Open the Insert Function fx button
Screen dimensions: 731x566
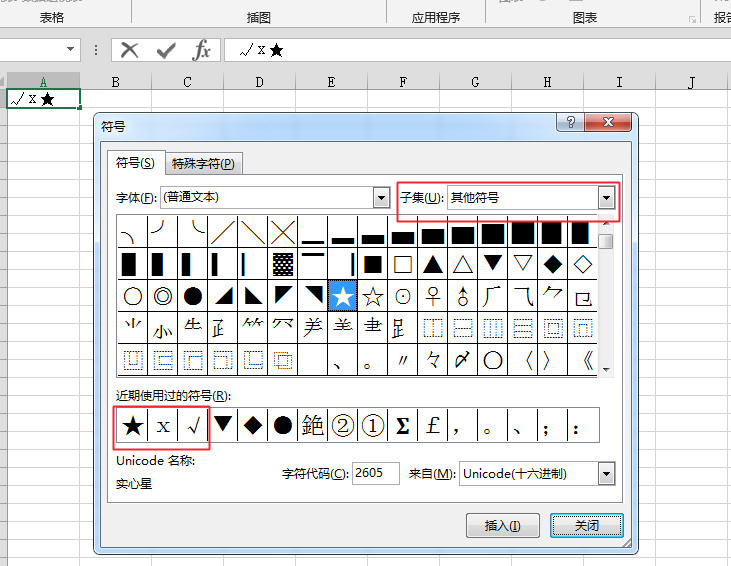tap(201, 50)
